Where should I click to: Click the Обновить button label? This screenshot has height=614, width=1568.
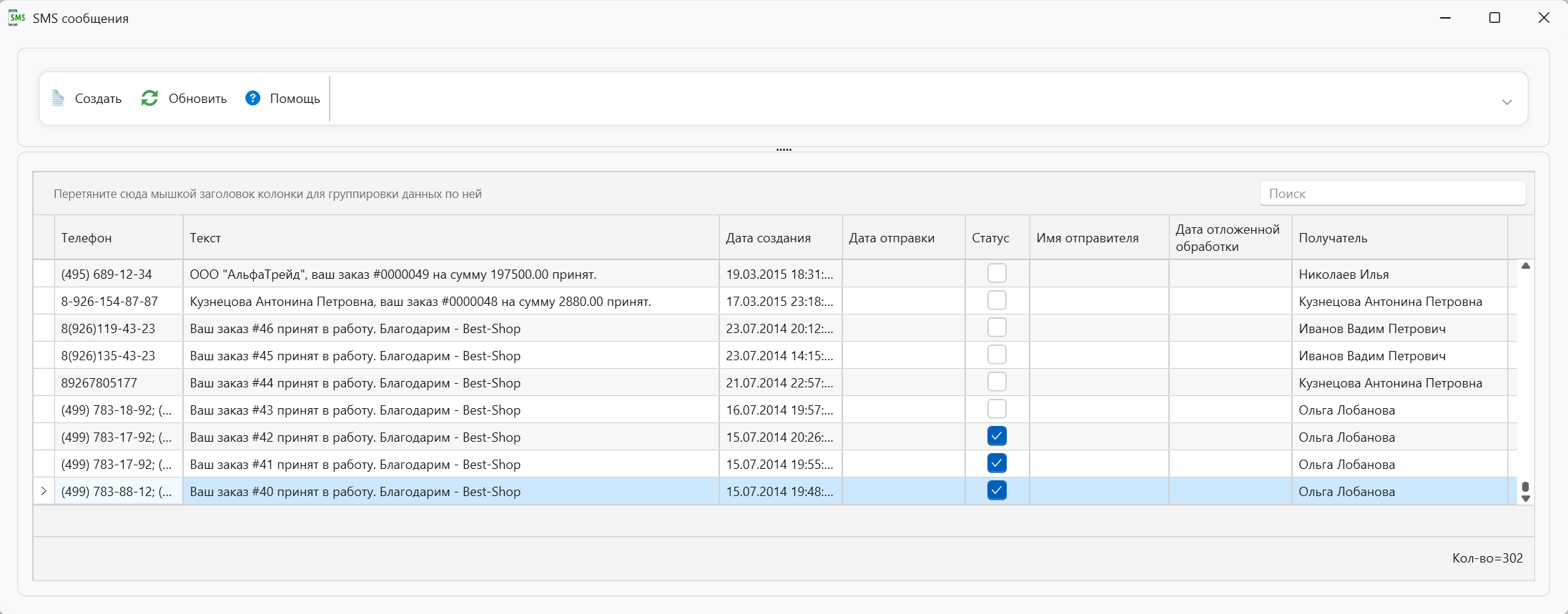[197, 99]
